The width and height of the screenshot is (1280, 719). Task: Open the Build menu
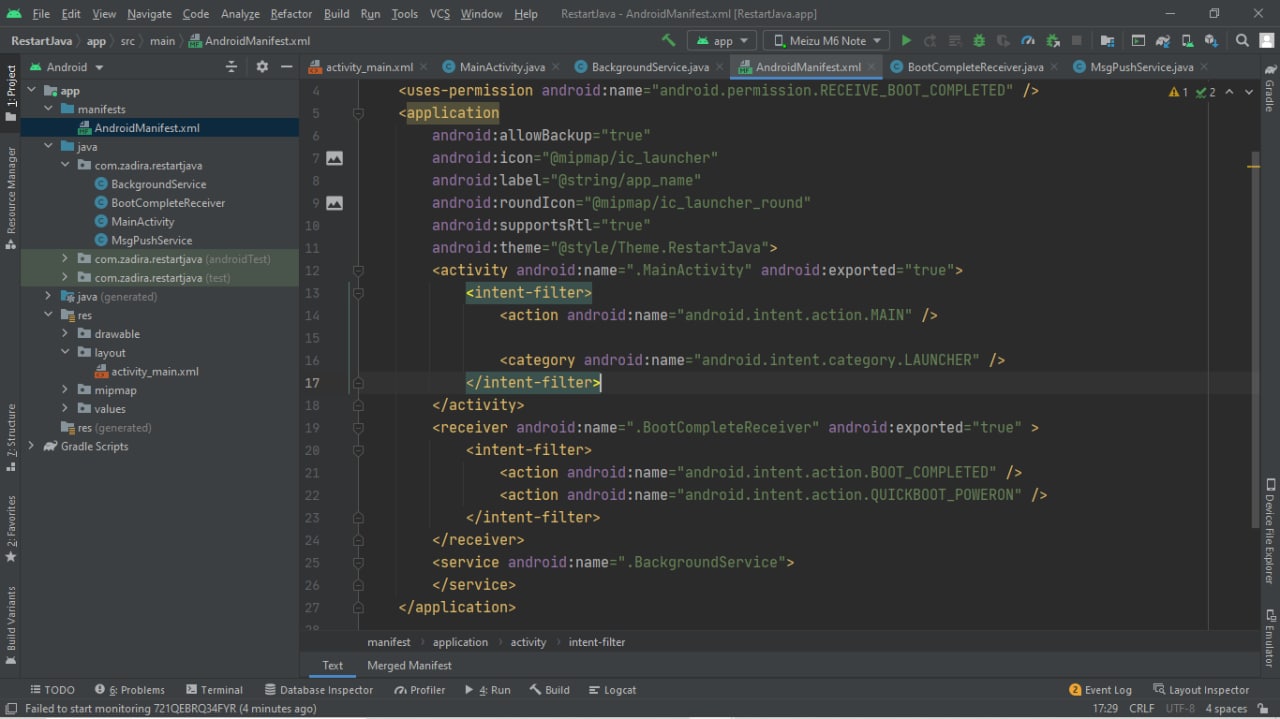point(337,14)
